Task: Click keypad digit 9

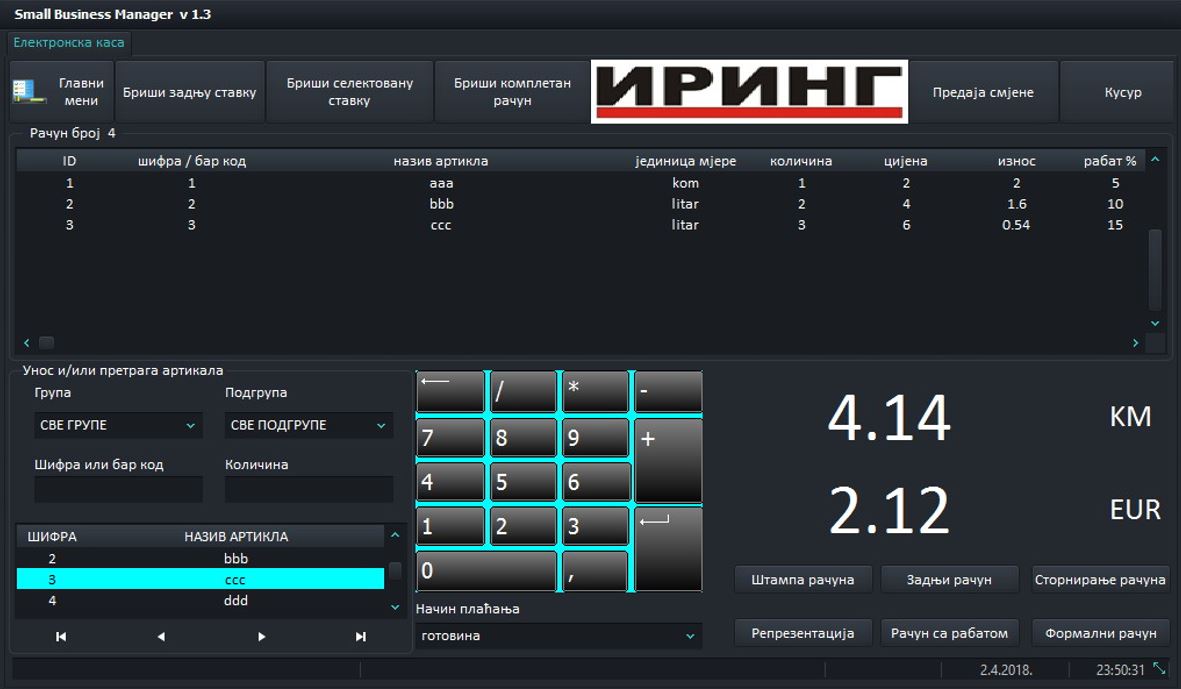Action: point(596,437)
